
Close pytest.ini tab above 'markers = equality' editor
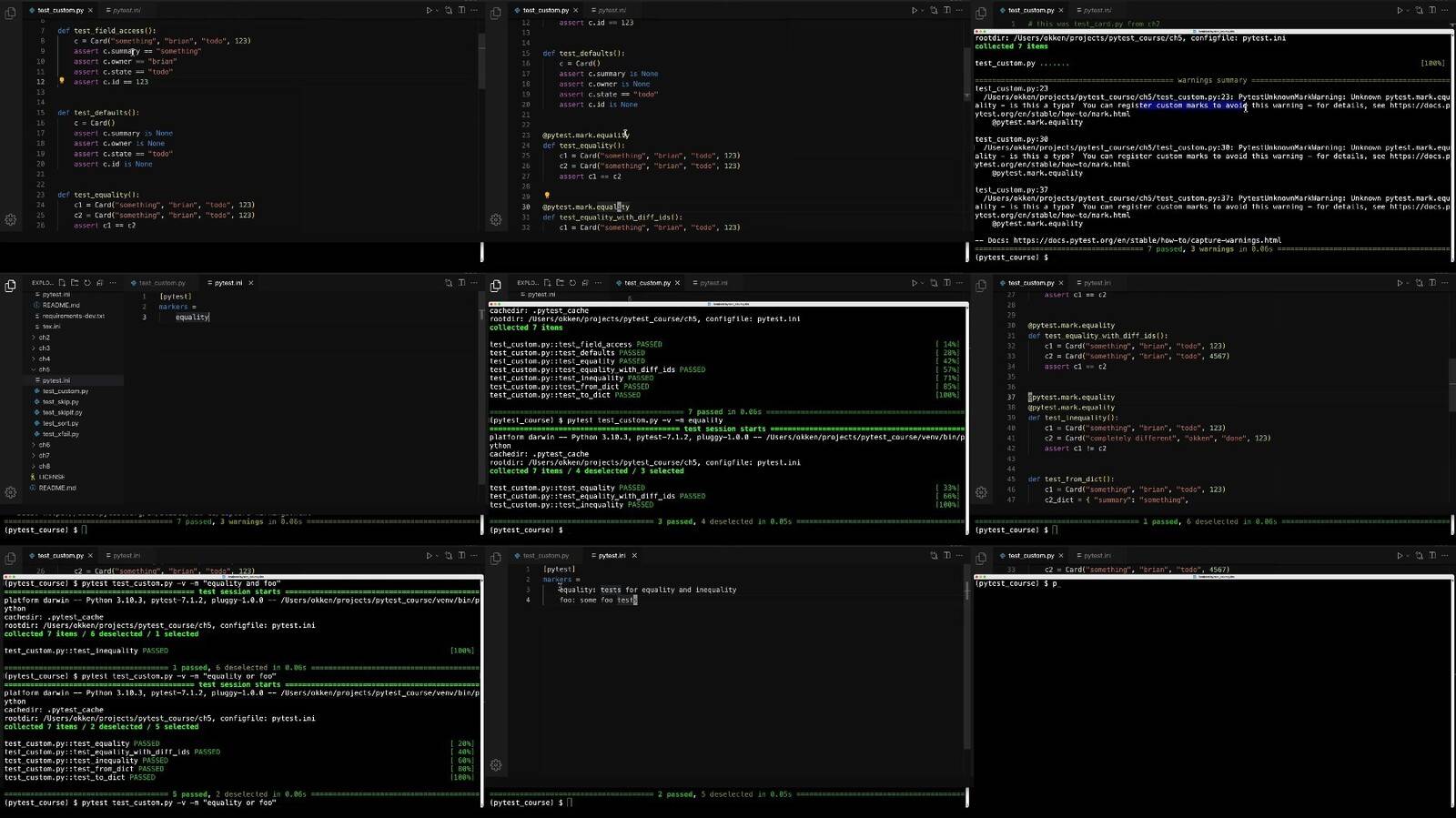coord(251,283)
